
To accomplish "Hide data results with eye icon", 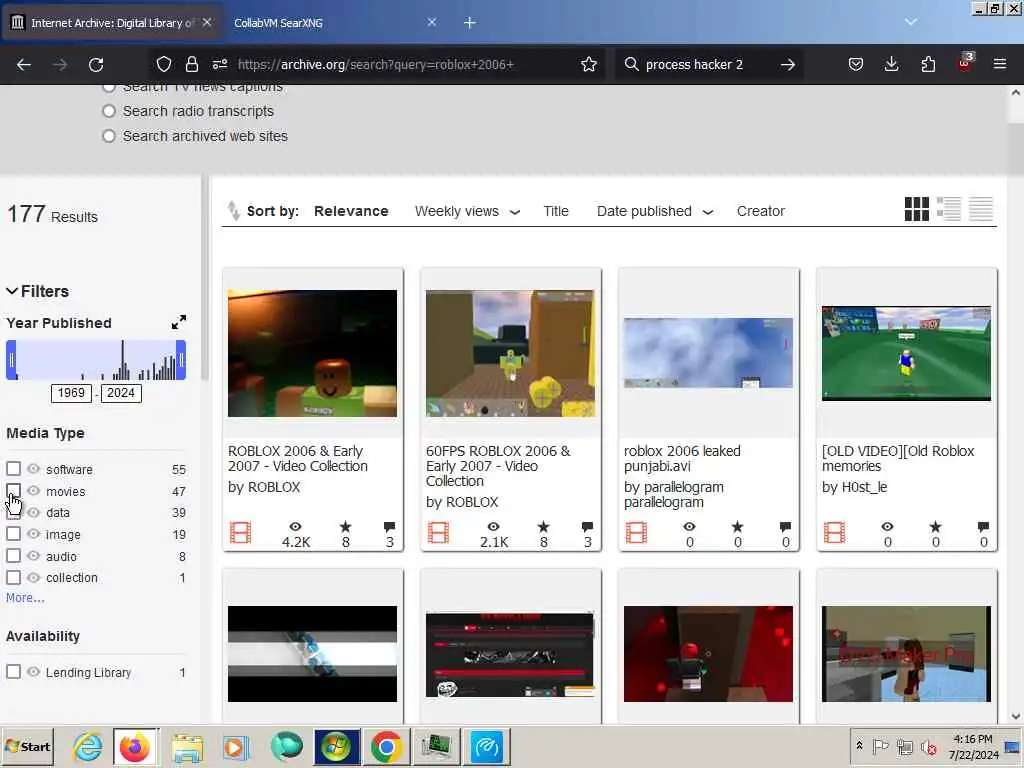I will pos(33,512).
